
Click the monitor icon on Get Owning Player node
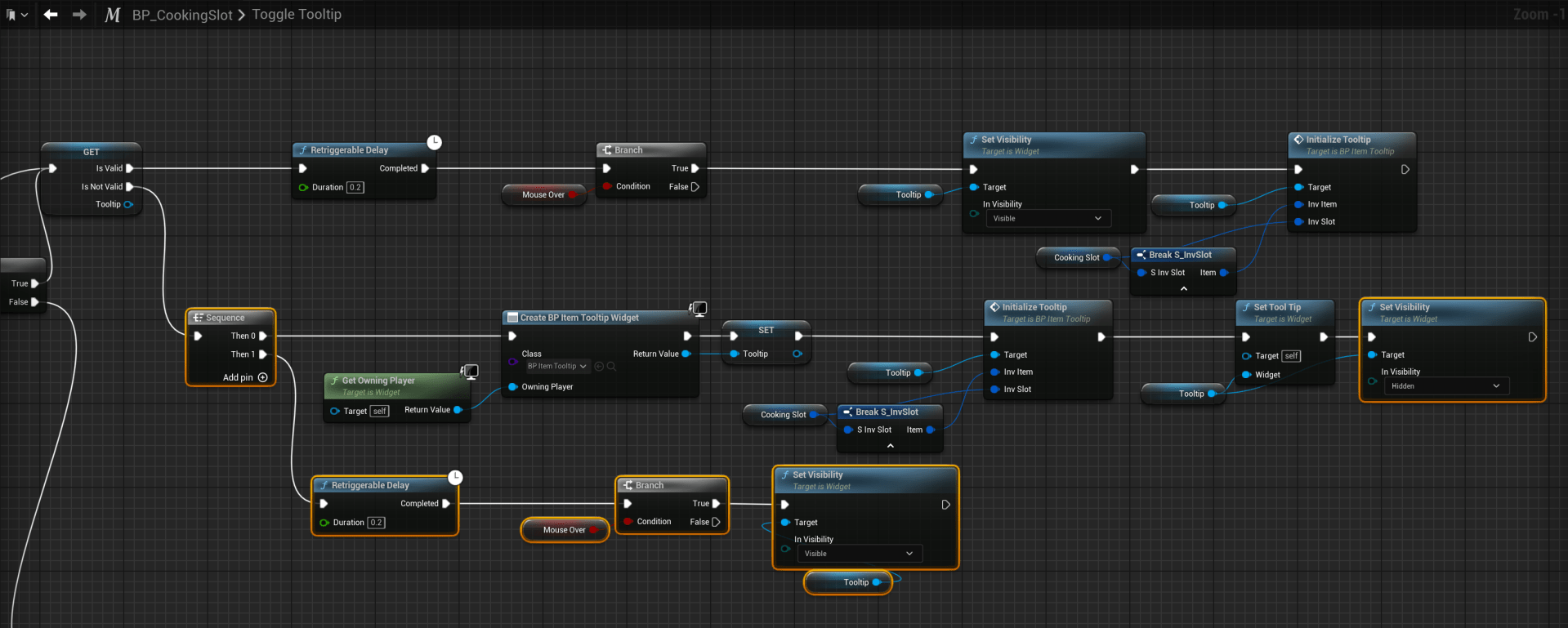pyautogui.click(x=470, y=372)
